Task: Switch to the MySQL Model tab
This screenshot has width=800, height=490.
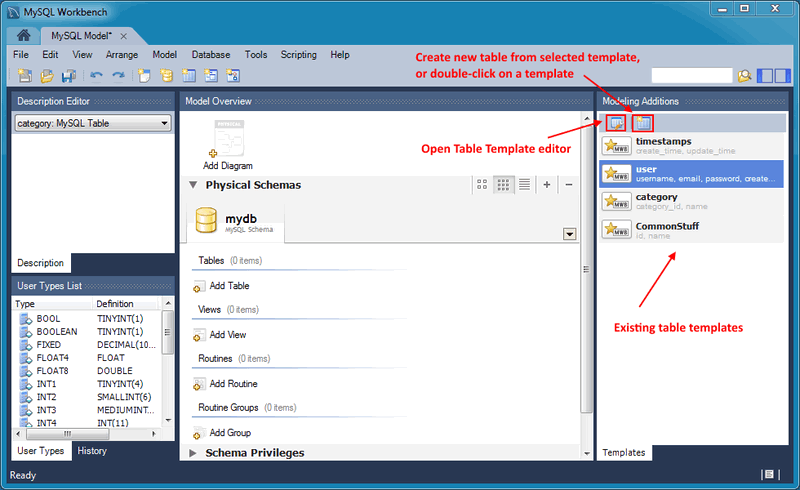Action: [82, 36]
